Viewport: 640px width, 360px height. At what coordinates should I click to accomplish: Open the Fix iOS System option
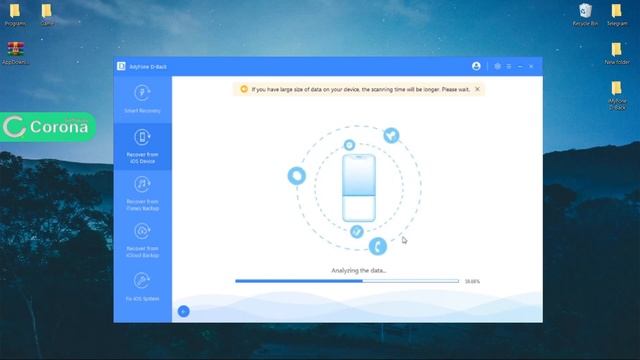[x=142, y=287]
